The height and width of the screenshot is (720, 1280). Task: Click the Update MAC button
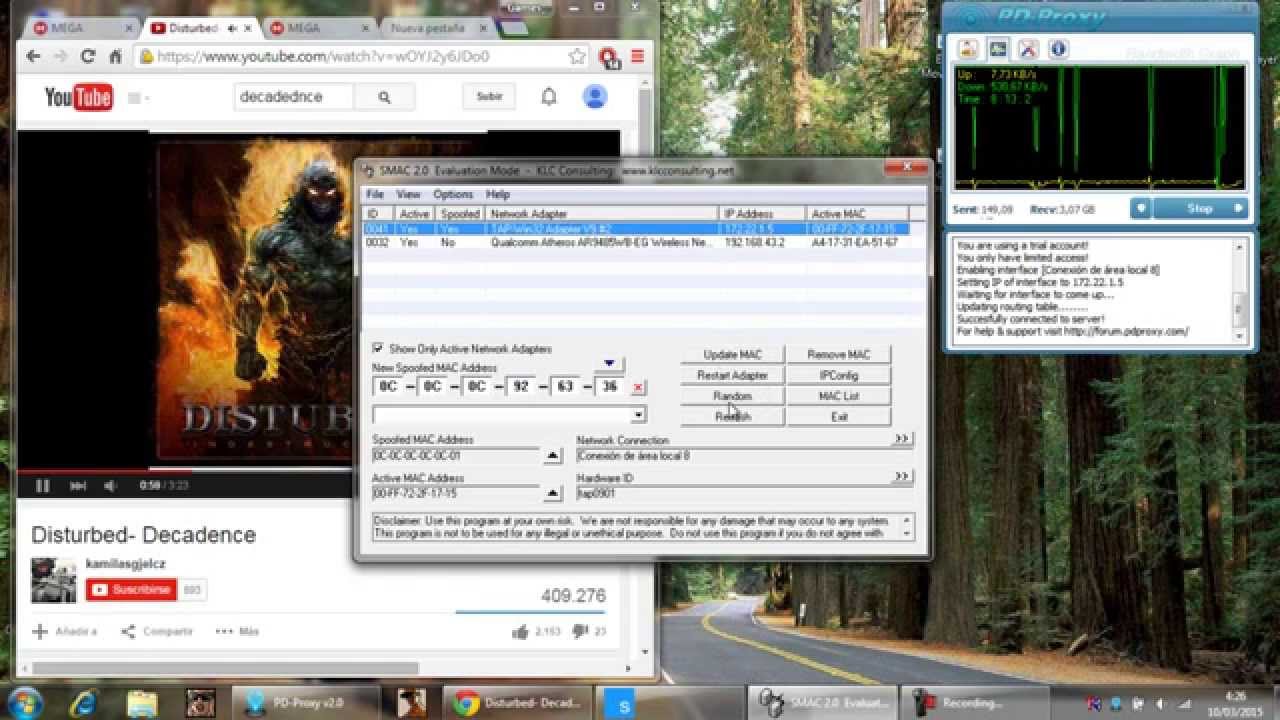[x=732, y=355]
